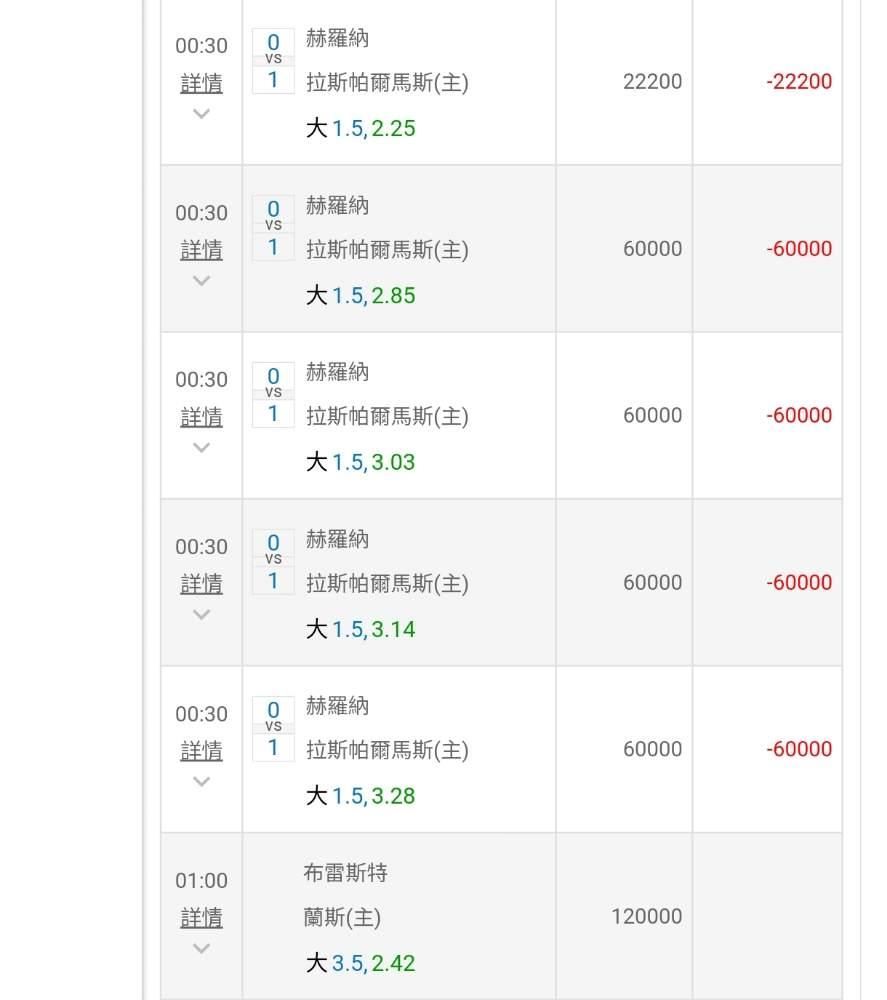This screenshot has width=887, height=1000.
Task: Open 詳情 for the 01:00 布雷斯特 match
Action: coord(201,918)
